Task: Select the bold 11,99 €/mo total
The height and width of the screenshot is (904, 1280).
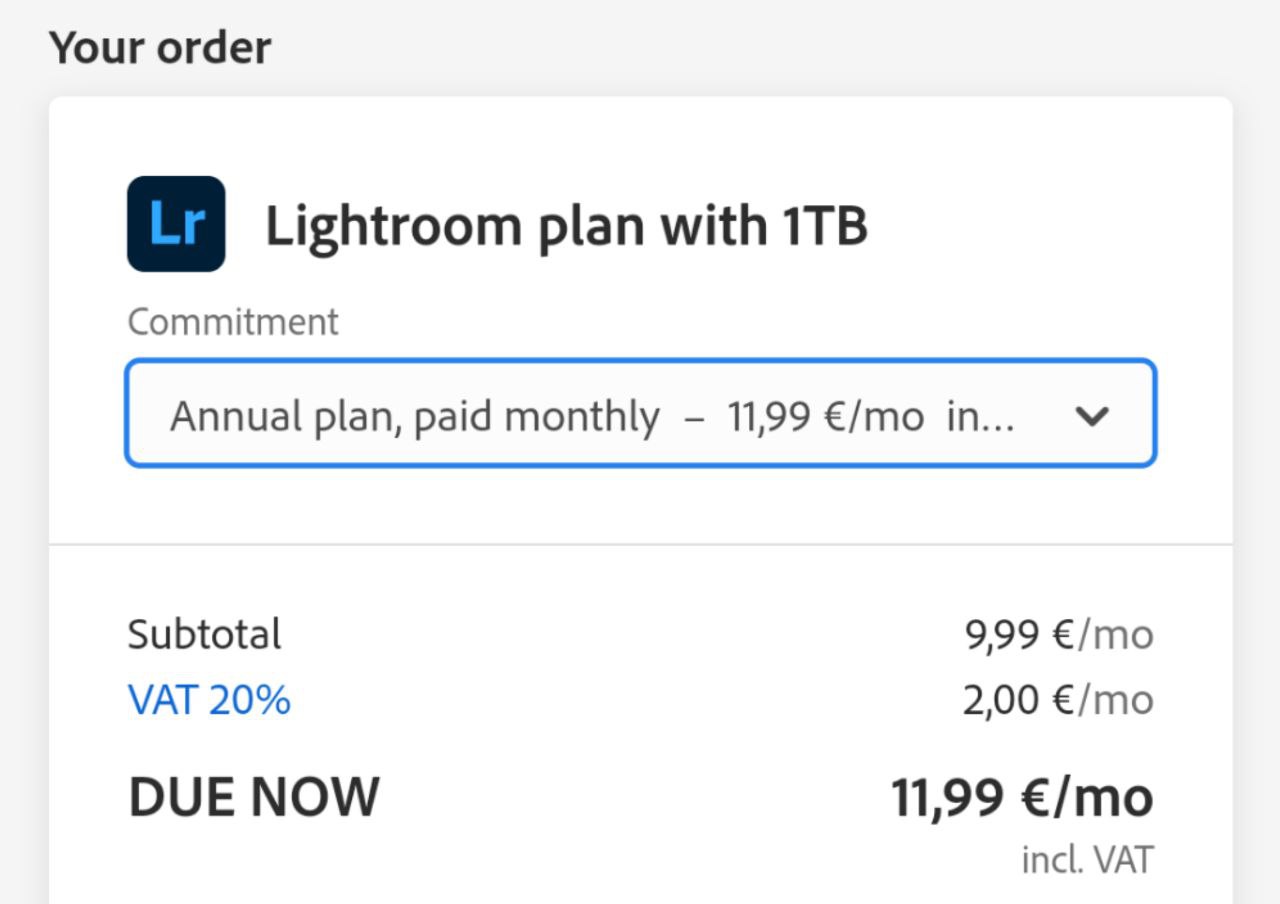Action: [x=1022, y=797]
